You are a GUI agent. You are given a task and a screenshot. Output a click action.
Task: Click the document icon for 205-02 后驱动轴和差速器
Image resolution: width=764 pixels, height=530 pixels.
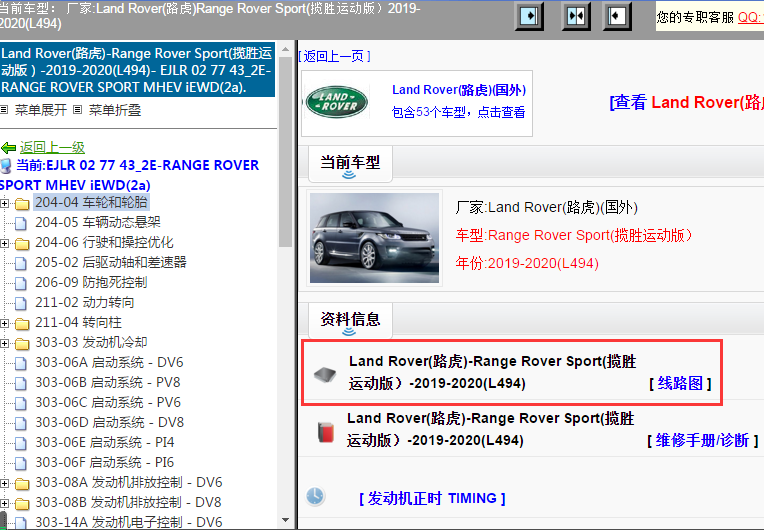20,263
